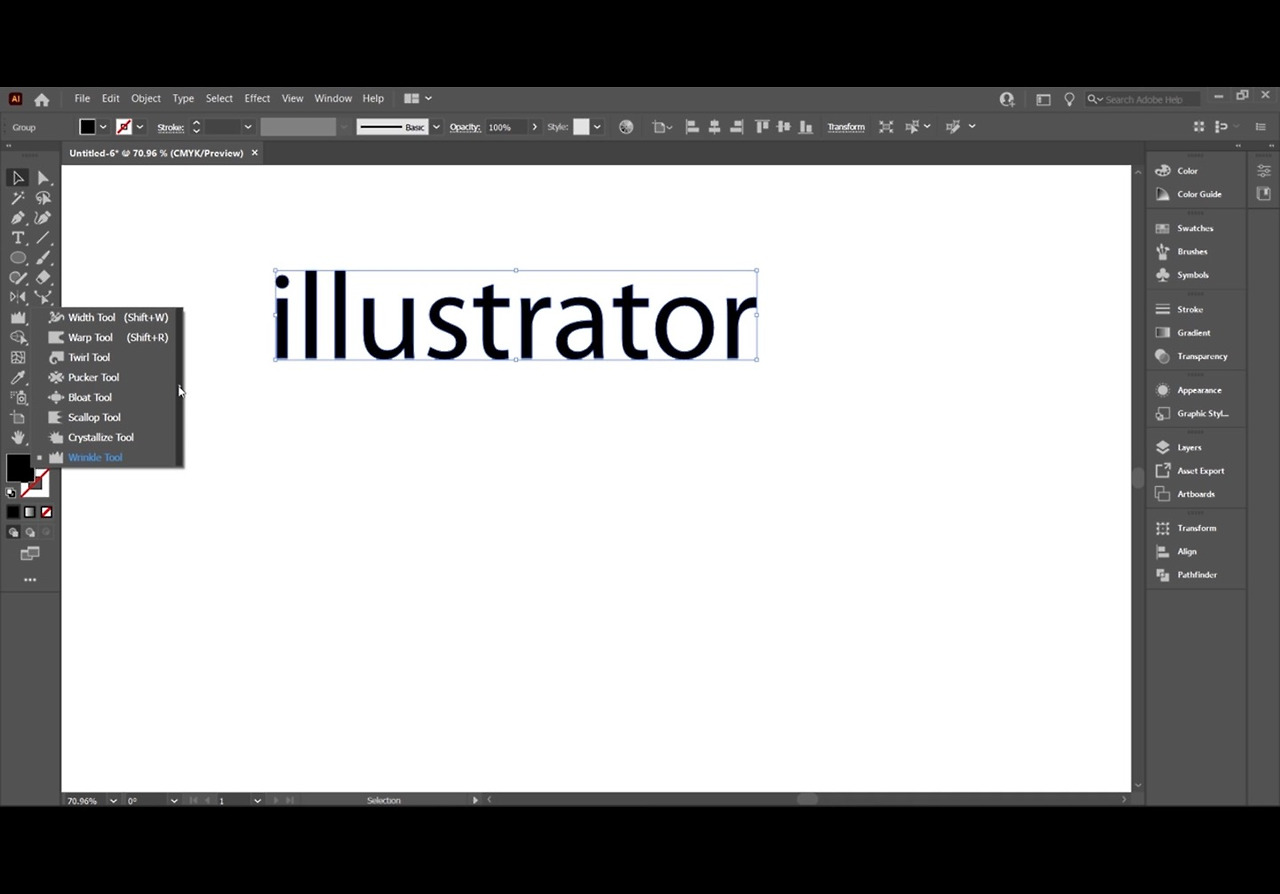Image resolution: width=1280 pixels, height=894 pixels.
Task: Select the Eyedropper tool
Action: point(18,378)
